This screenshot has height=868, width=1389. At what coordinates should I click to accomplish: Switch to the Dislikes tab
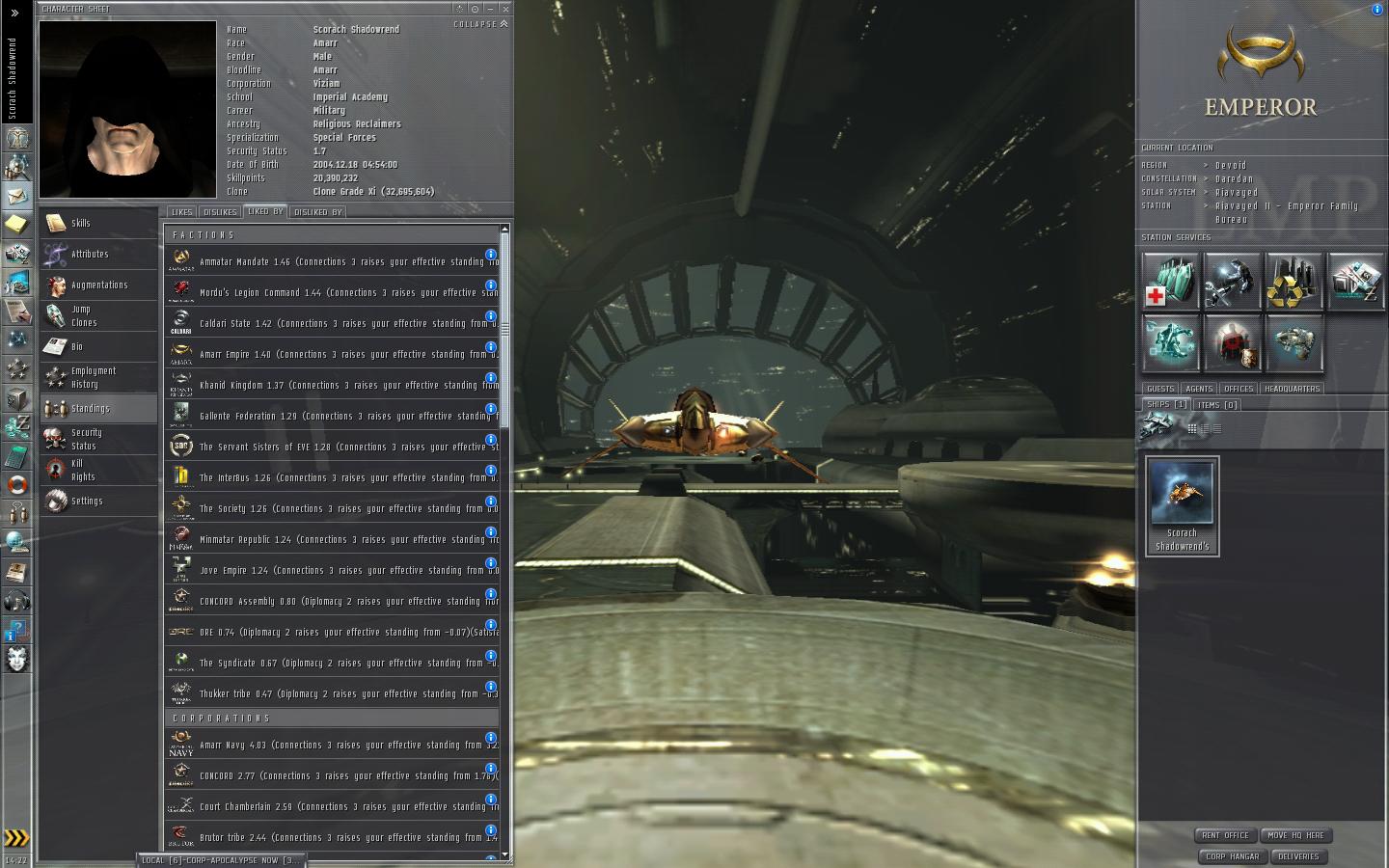click(220, 212)
